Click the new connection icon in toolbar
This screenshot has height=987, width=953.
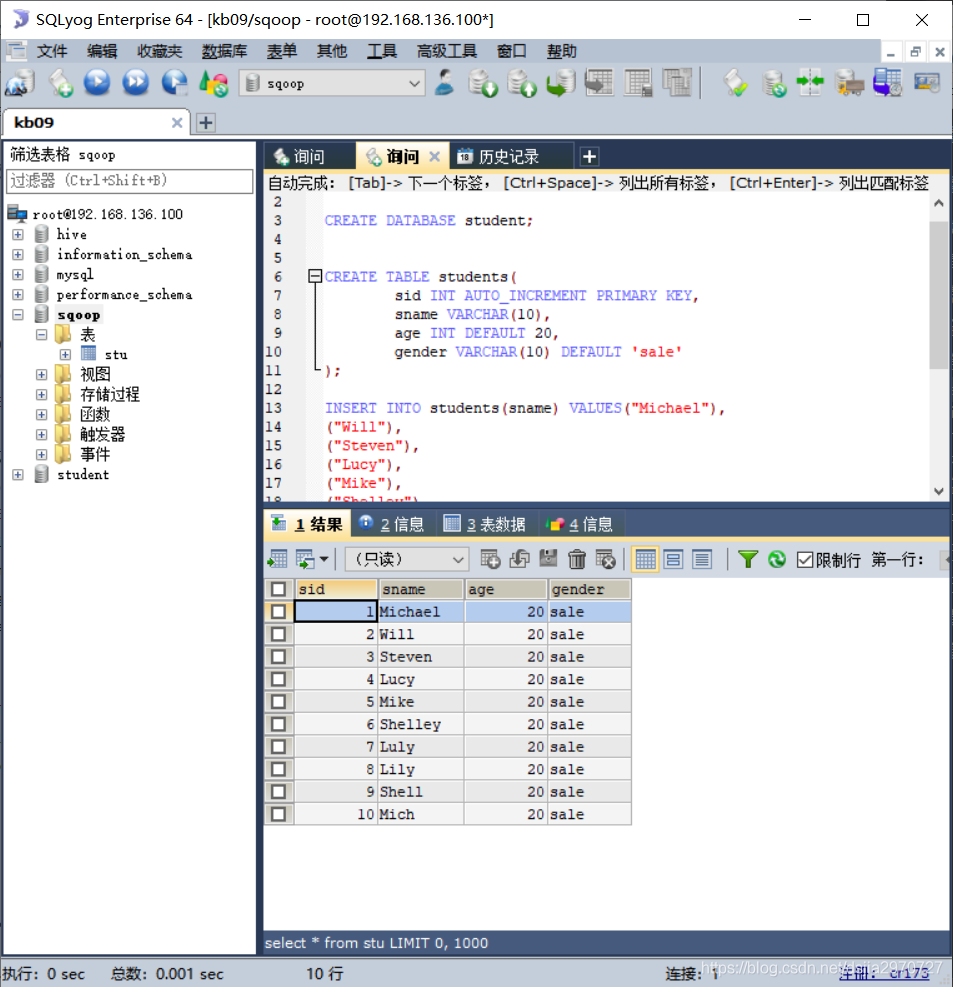[x=20, y=83]
